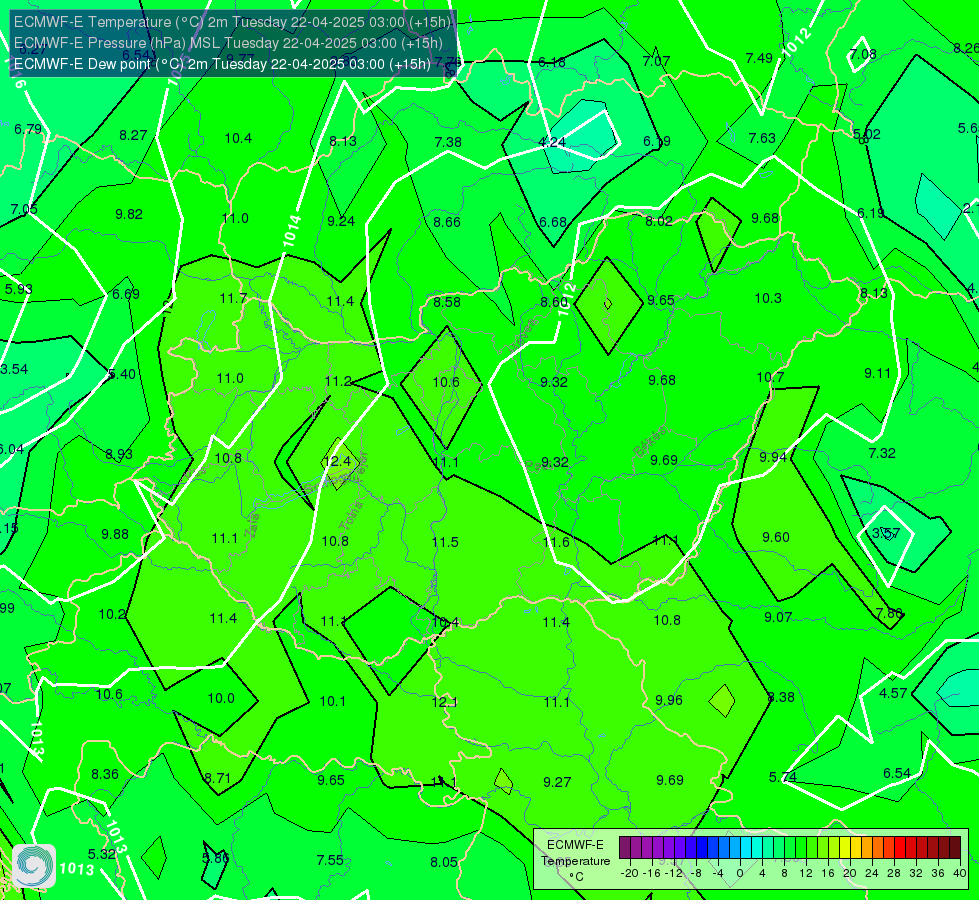This screenshot has width=979, height=900.
Task: Click the 7.49 temperature value
Action: point(759,58)
